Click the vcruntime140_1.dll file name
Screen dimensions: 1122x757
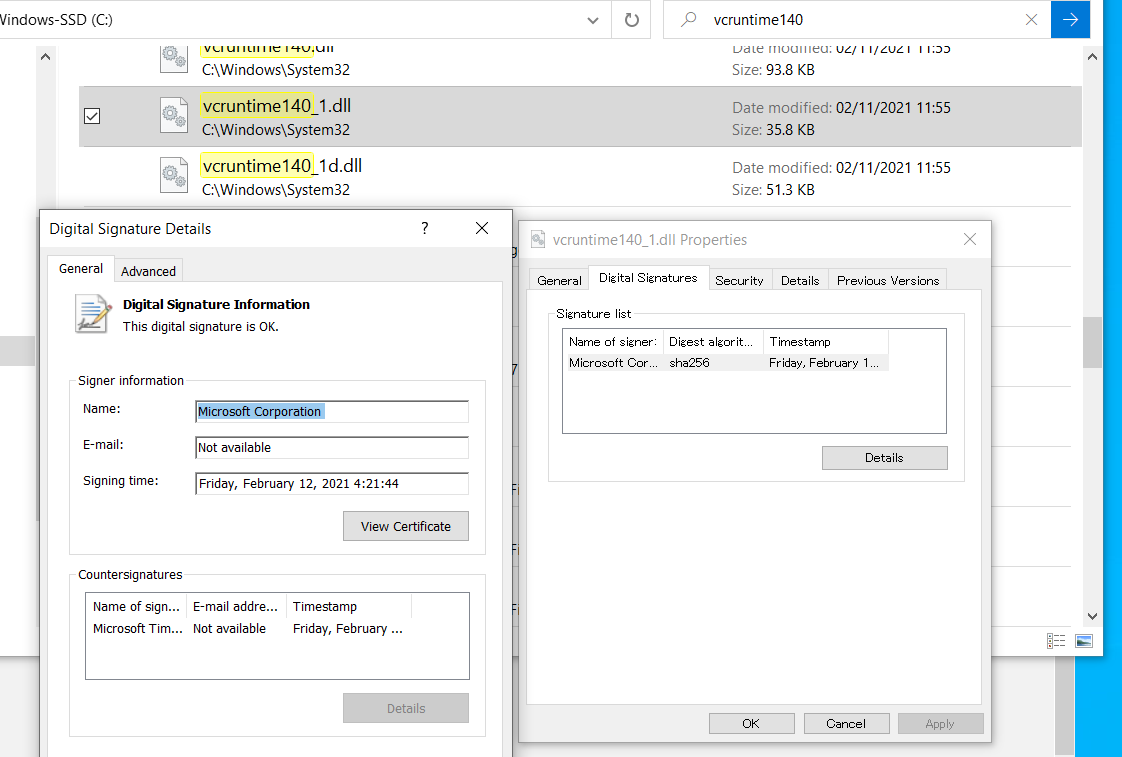click(276, 106)
